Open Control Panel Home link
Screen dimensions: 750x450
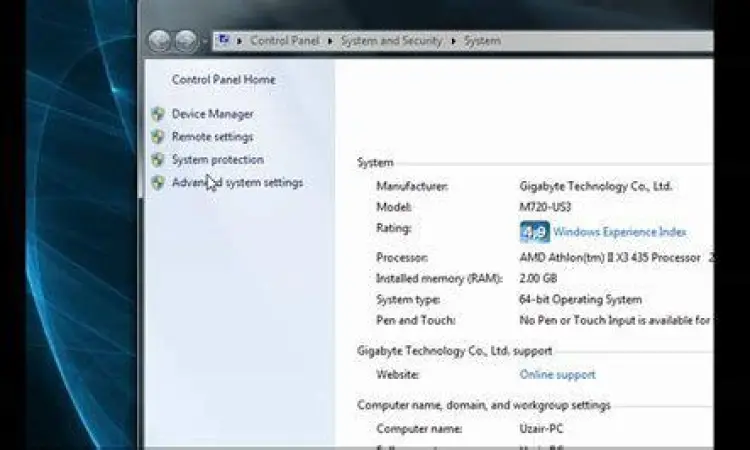[x=224, y=79]
